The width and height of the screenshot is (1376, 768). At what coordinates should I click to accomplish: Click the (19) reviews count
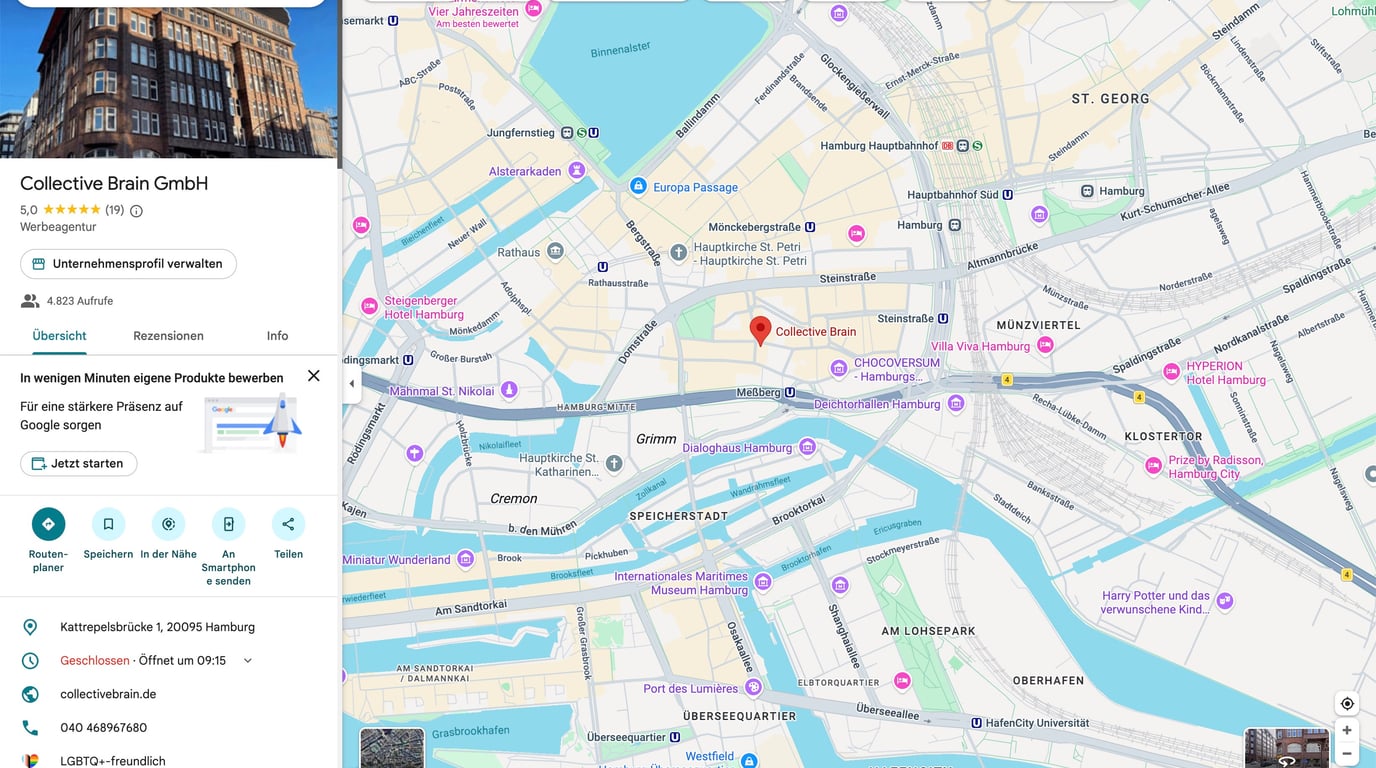click(114, 210)
